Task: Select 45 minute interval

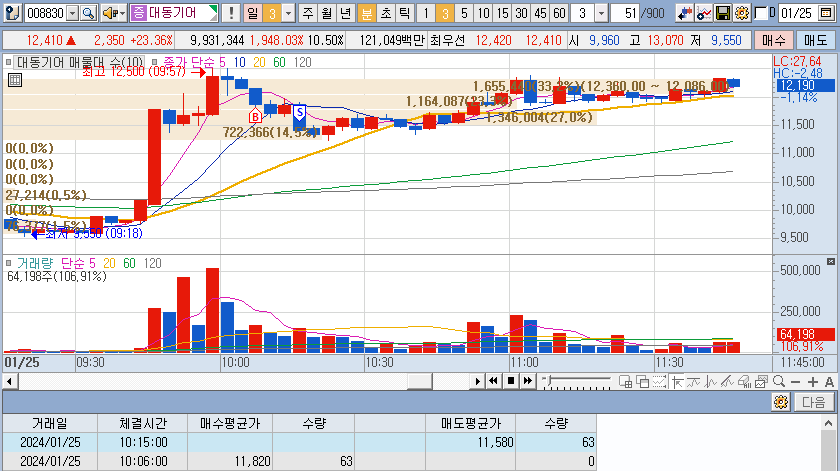Action: 541,13
